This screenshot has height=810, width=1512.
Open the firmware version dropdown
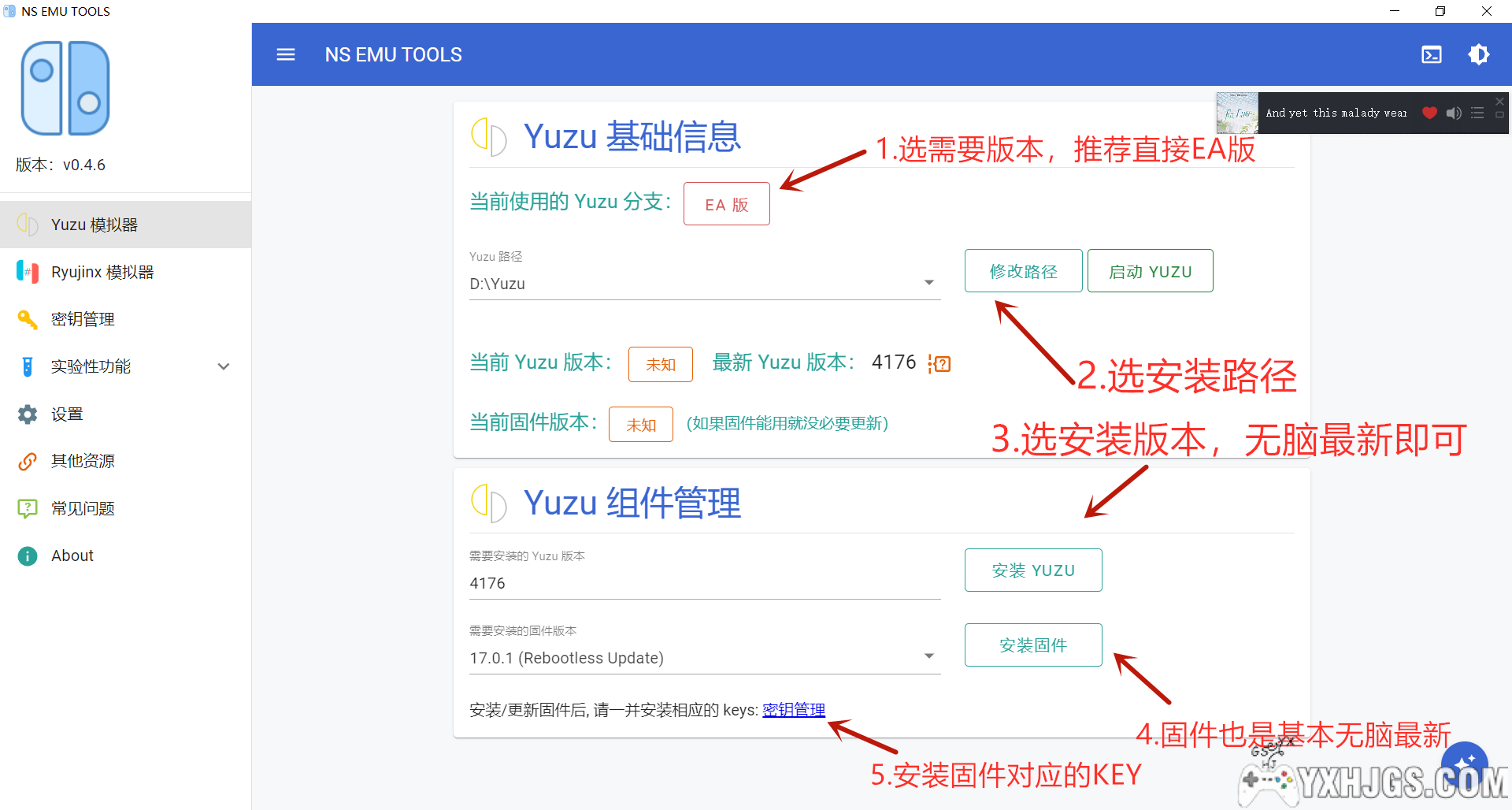(928, 657)
